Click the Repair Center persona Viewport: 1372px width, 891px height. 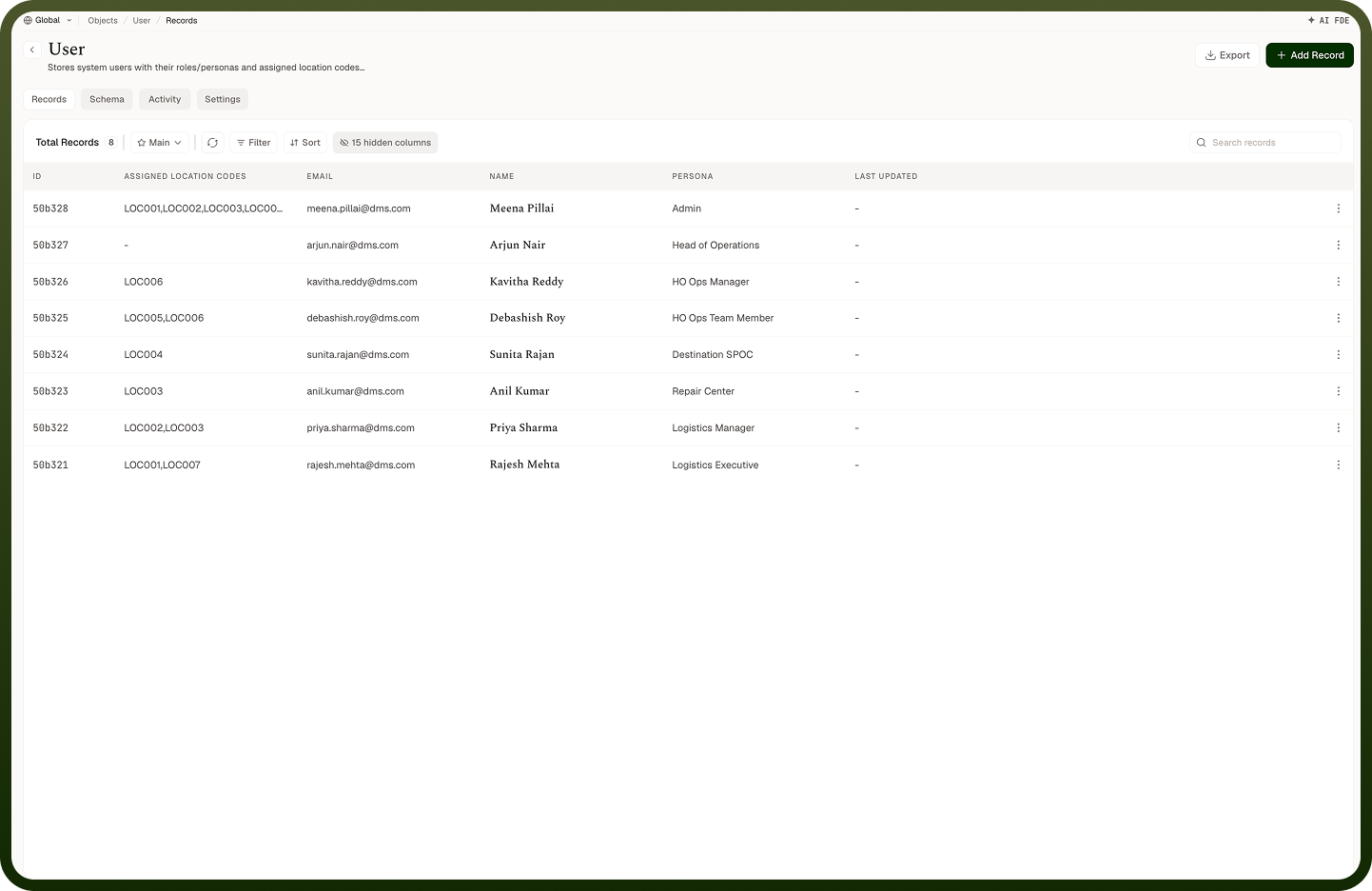pyautogui.click(x=703, y=391)
